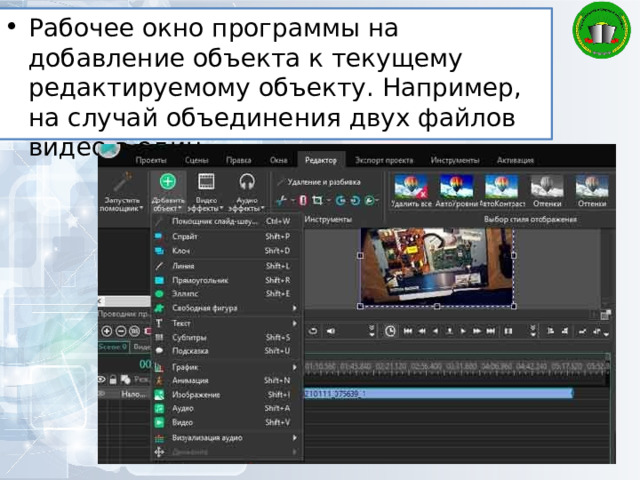Expand the Текст submenu

coord(227,323)
